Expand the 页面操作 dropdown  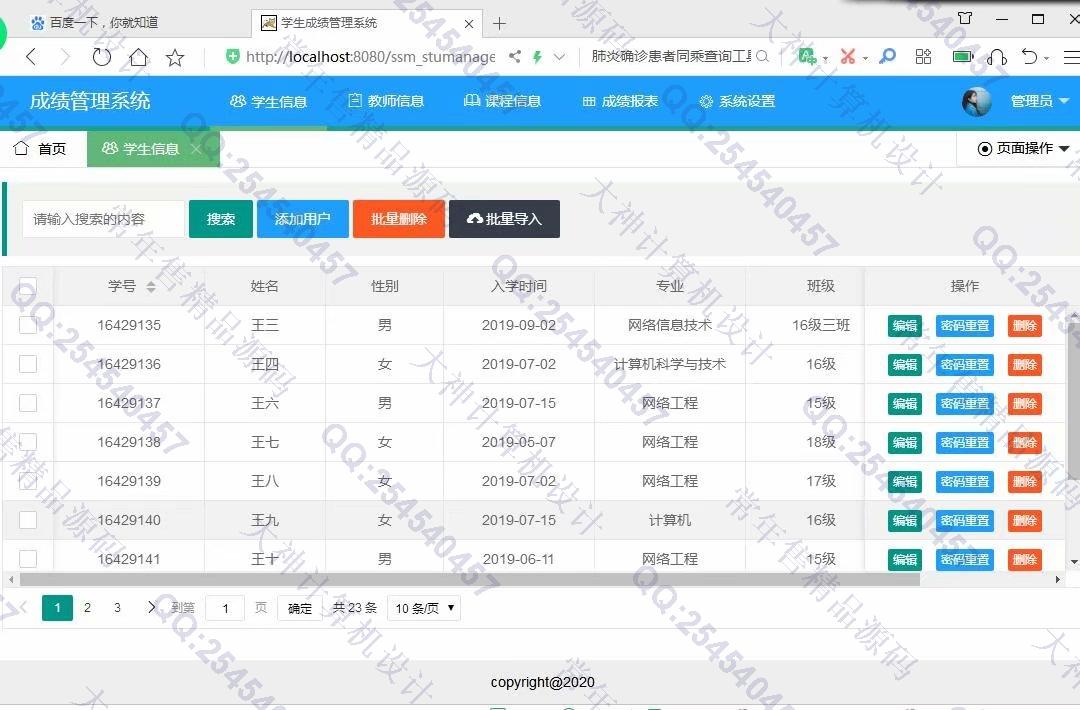pos(1023,148)
